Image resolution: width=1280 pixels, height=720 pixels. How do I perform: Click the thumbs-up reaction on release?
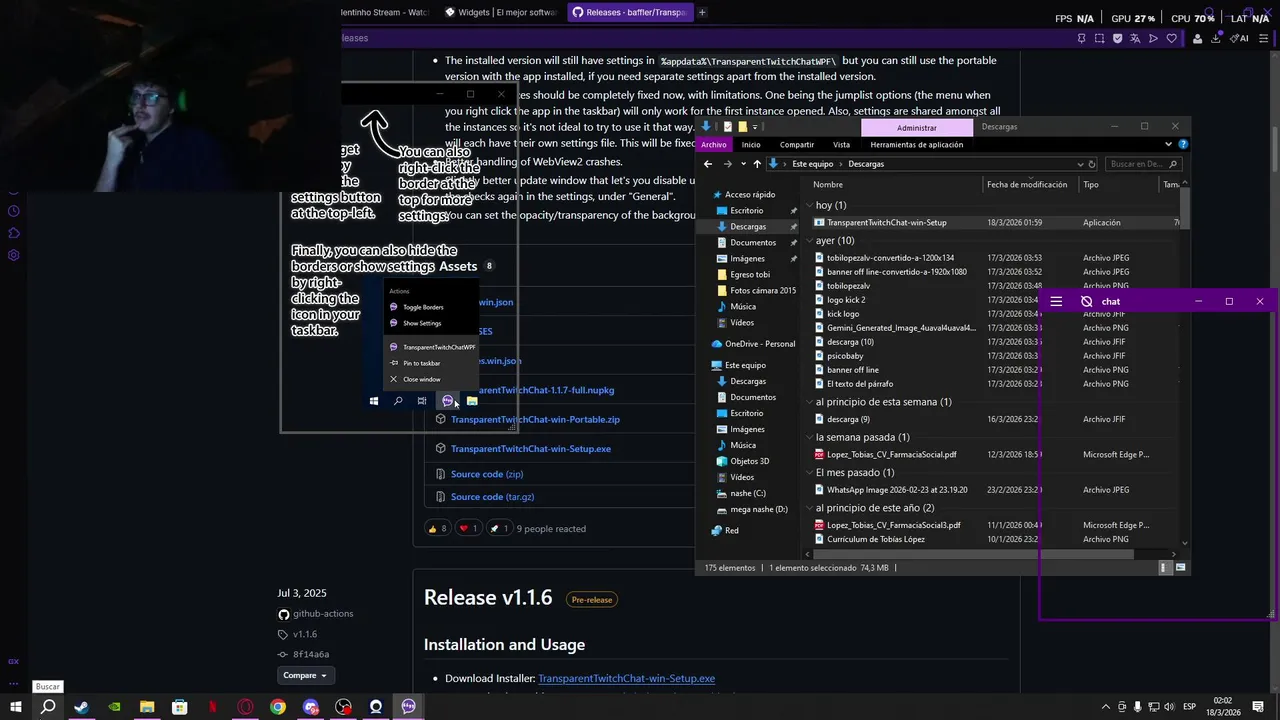pos(437,528)
